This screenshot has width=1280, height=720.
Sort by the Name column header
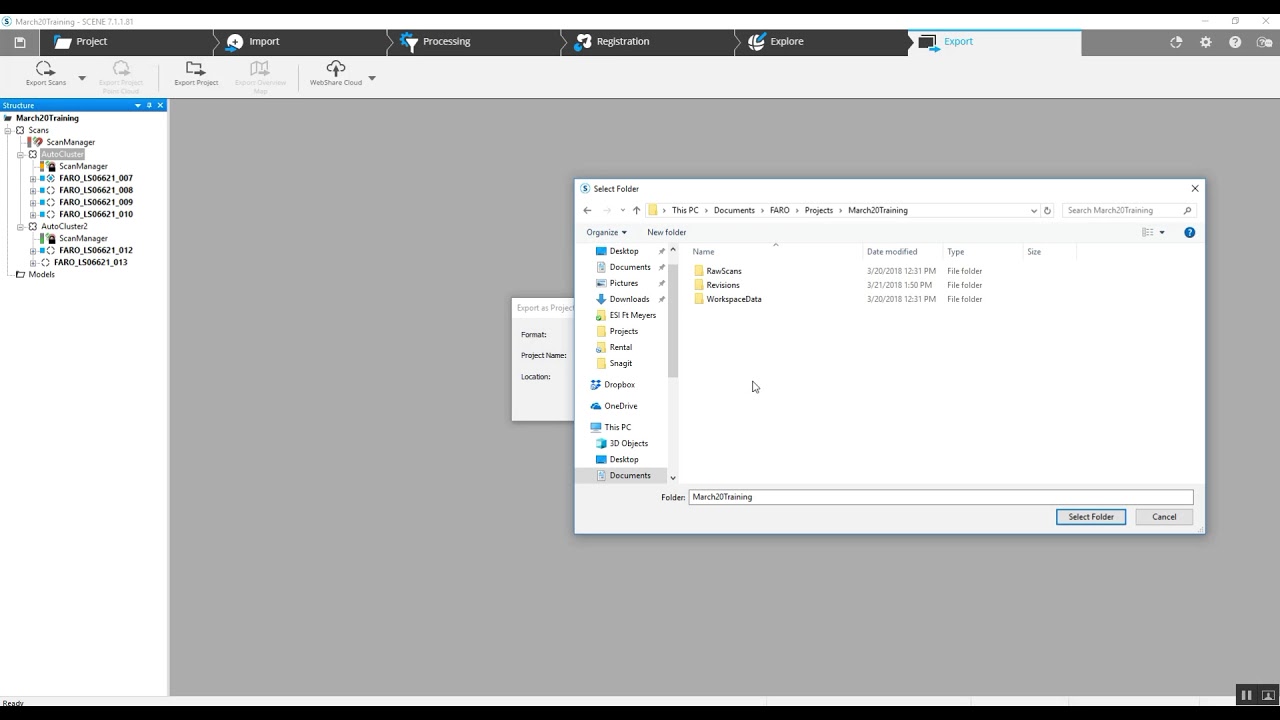coord(704,251)
